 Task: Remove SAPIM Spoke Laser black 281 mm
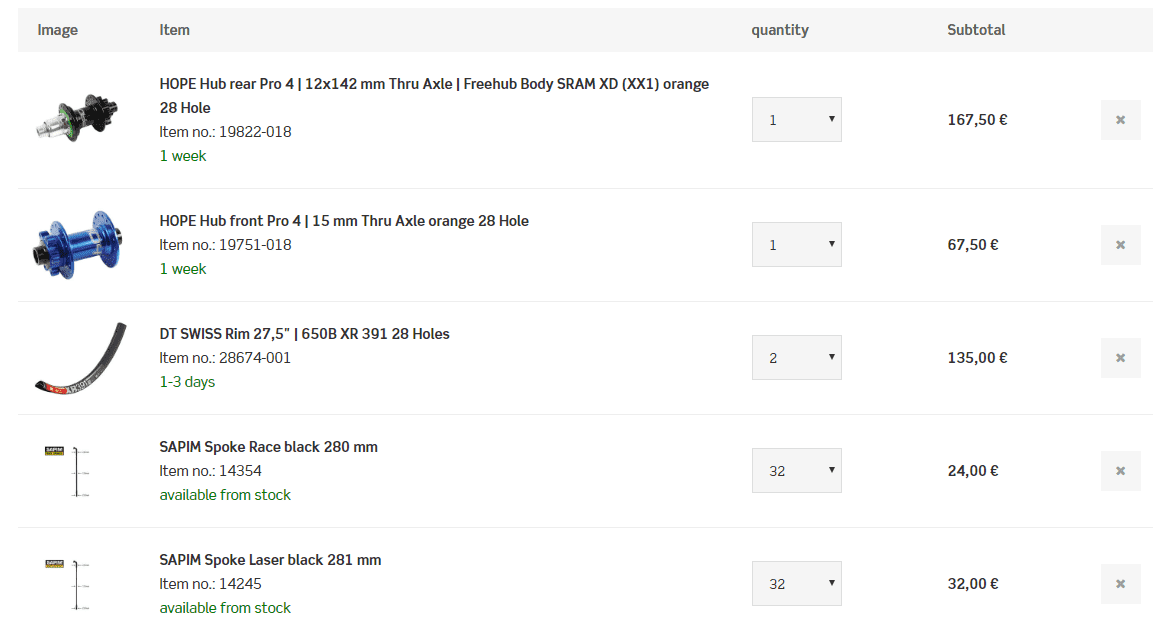click(1120, 584)
